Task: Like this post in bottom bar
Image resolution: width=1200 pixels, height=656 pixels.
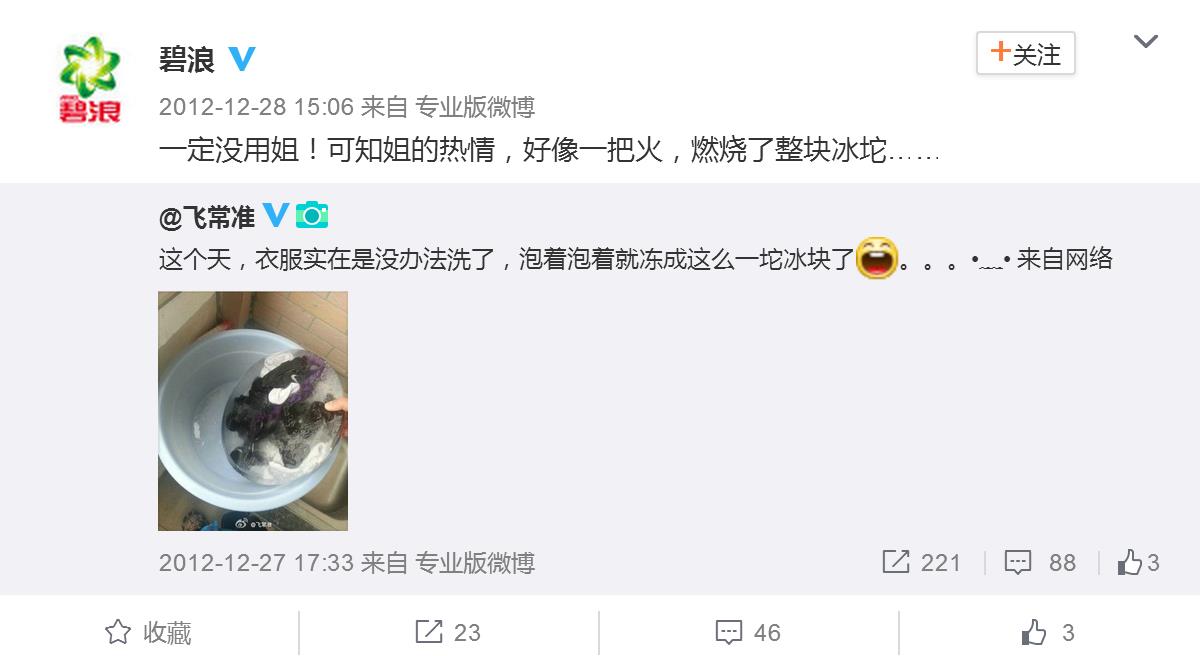Action: tap(1047, 633)
